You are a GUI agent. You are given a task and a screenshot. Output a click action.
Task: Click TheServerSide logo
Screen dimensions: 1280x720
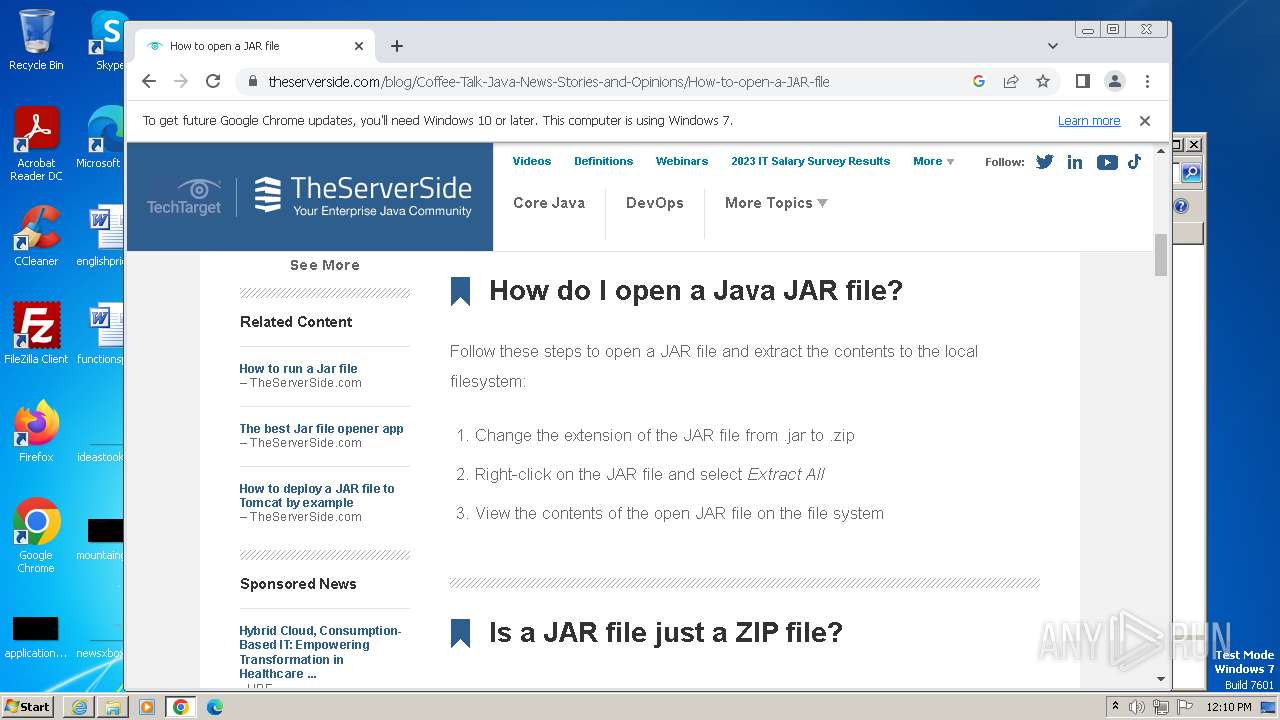(362, 196)
